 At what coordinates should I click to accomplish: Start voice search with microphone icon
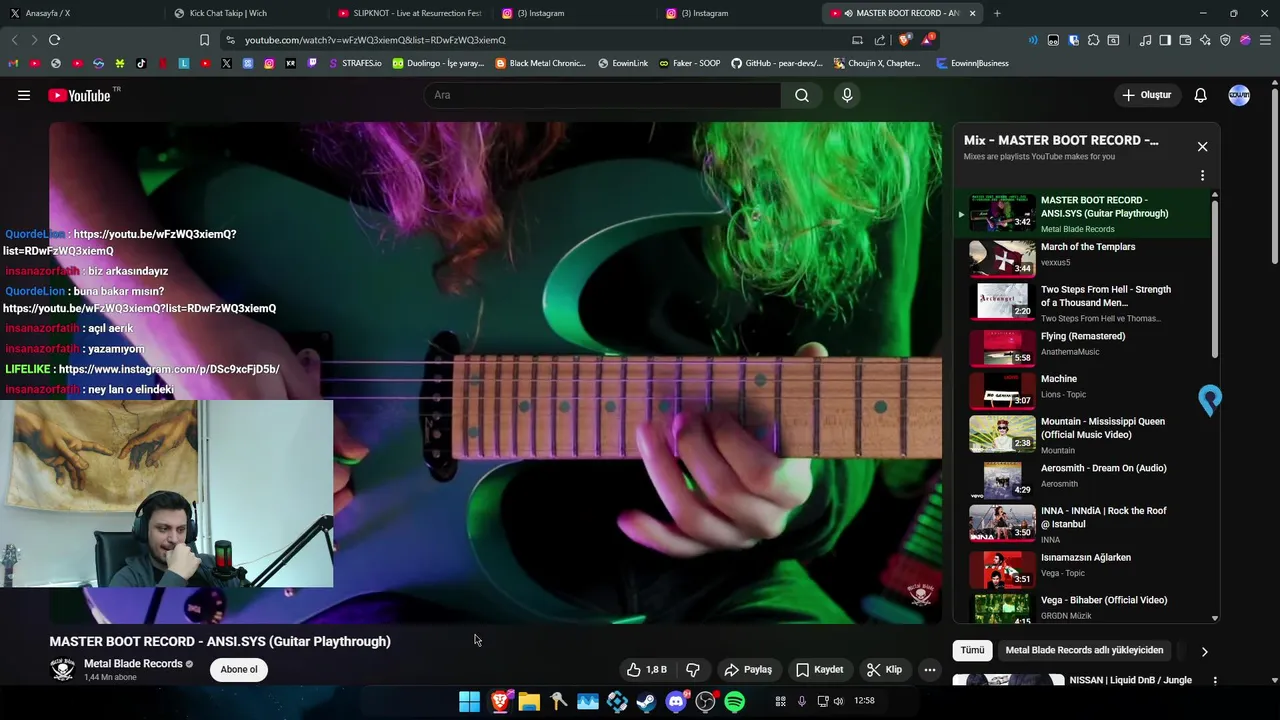(847, 95)
